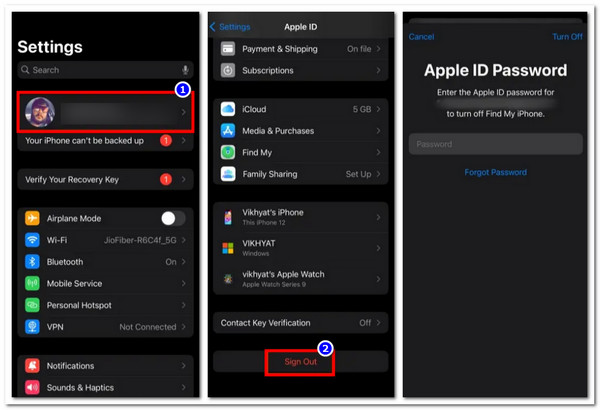Open the iCloud 5 GB chevron
600x410 pixels.
378,109
